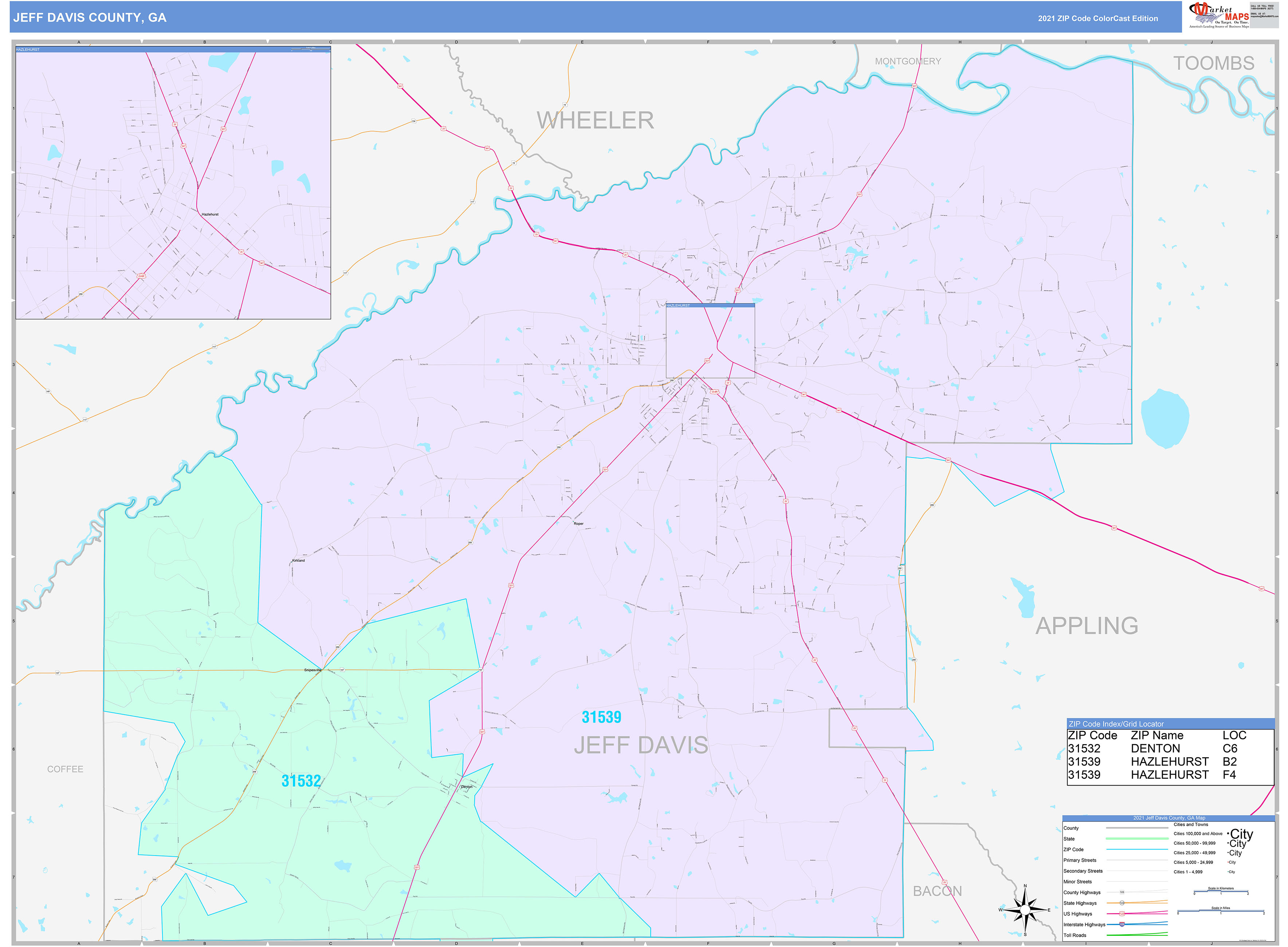The height and width of the screenshot is (947, 1288).
Task: Click the Interstate Highways shield in the legend
Action: point(1122,925)
